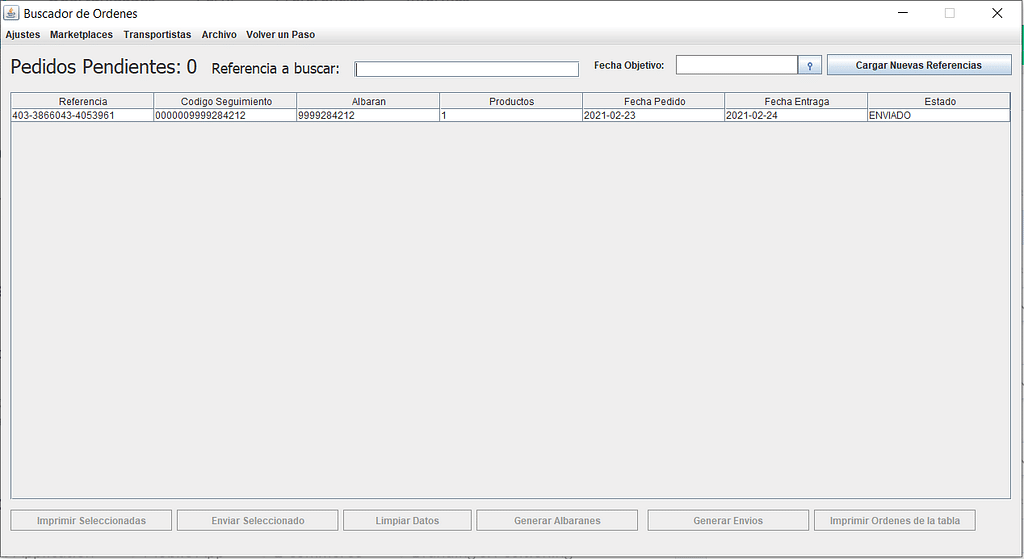Open the Marketplaces menu

[82, 35]
